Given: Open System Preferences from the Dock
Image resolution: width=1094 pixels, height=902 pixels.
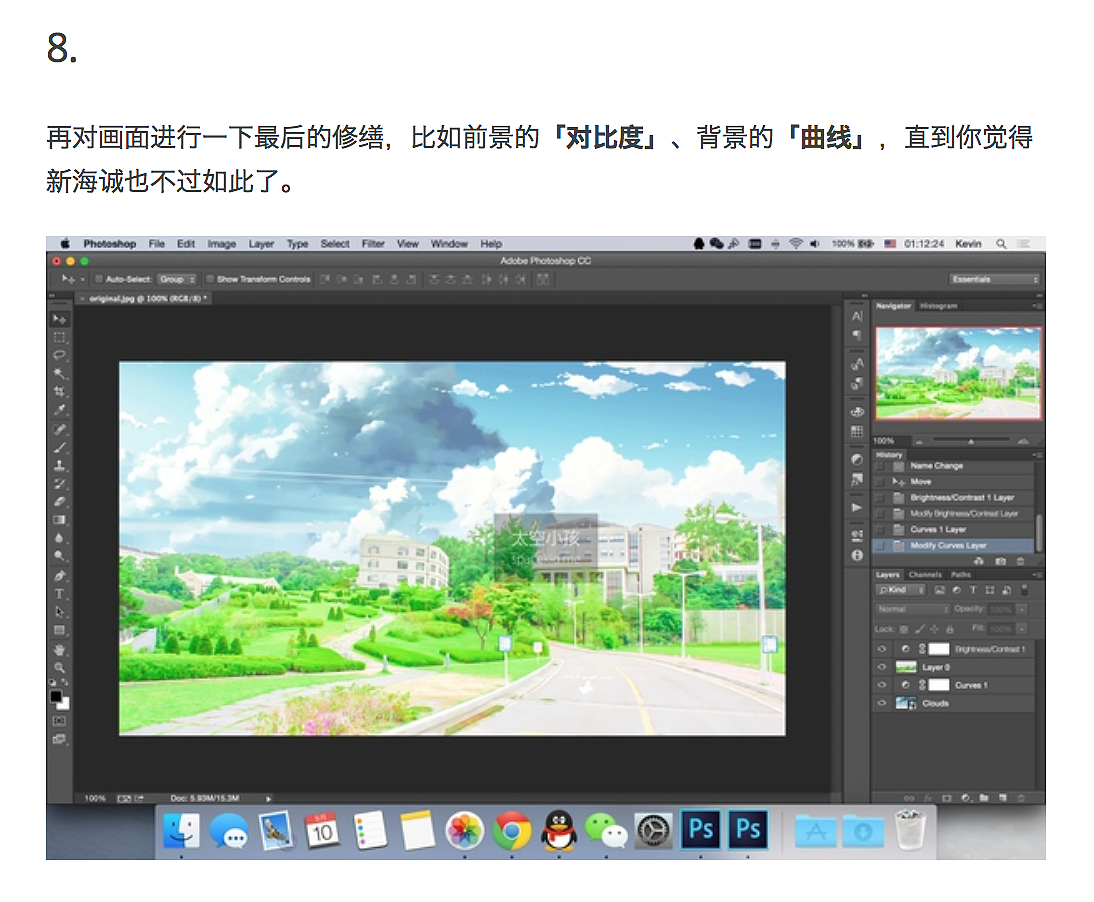Looking at the screenshot, I should [x=653, y=831].
